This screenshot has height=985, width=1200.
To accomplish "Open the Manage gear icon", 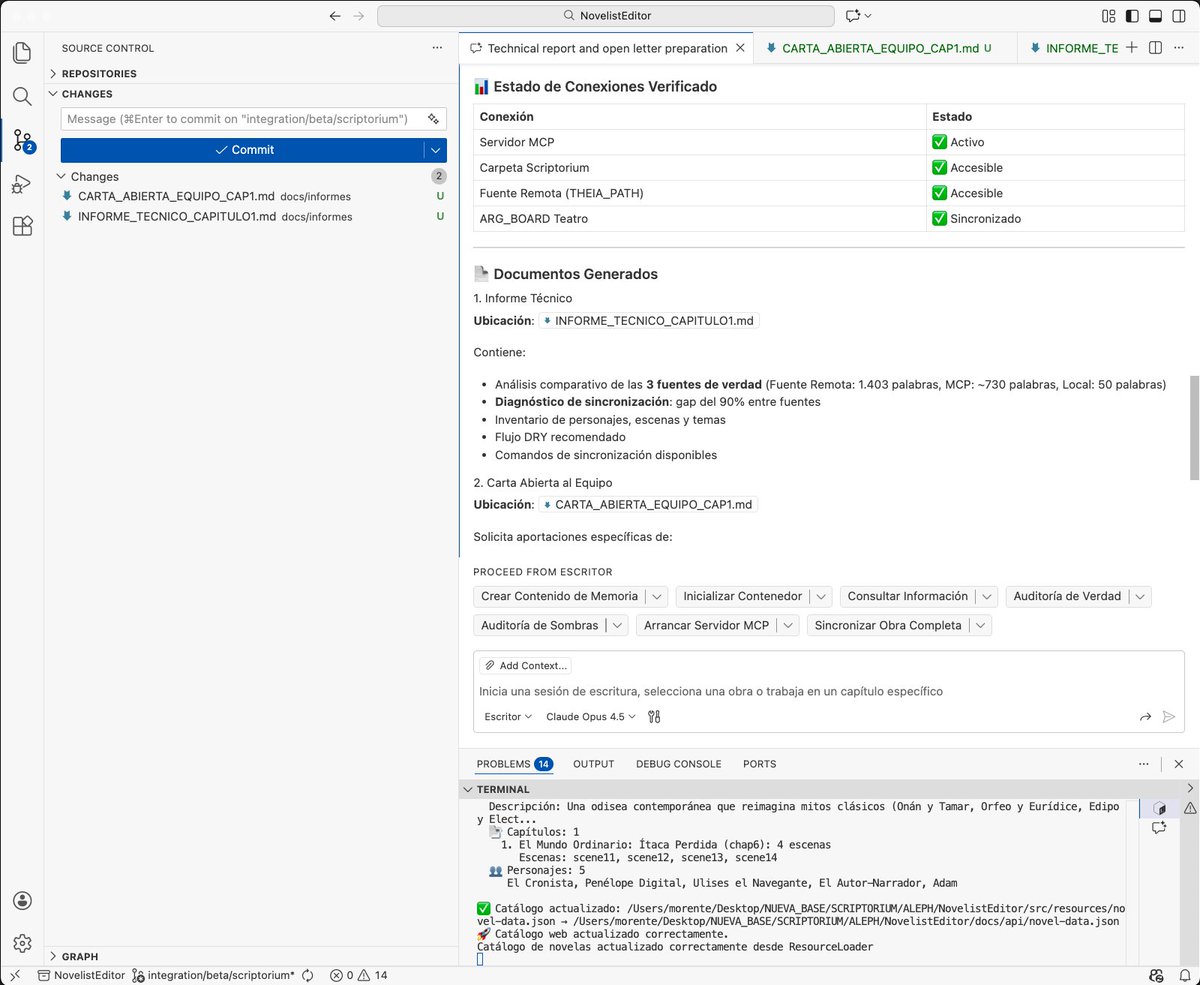I will [x=22, y=943].
